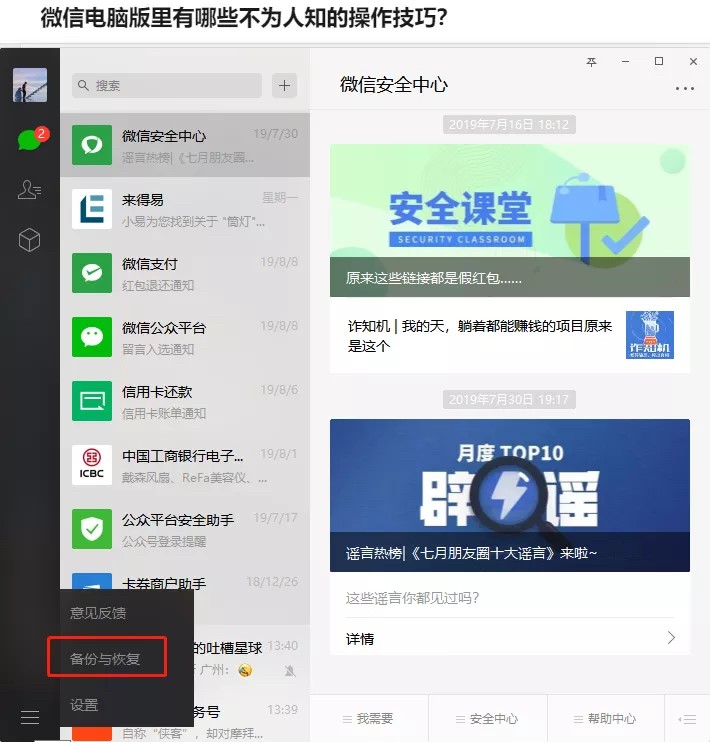Open the favorites cube icon
This screenshot has height=742, width=710.
pyautogui.click(x=29, y=240)
